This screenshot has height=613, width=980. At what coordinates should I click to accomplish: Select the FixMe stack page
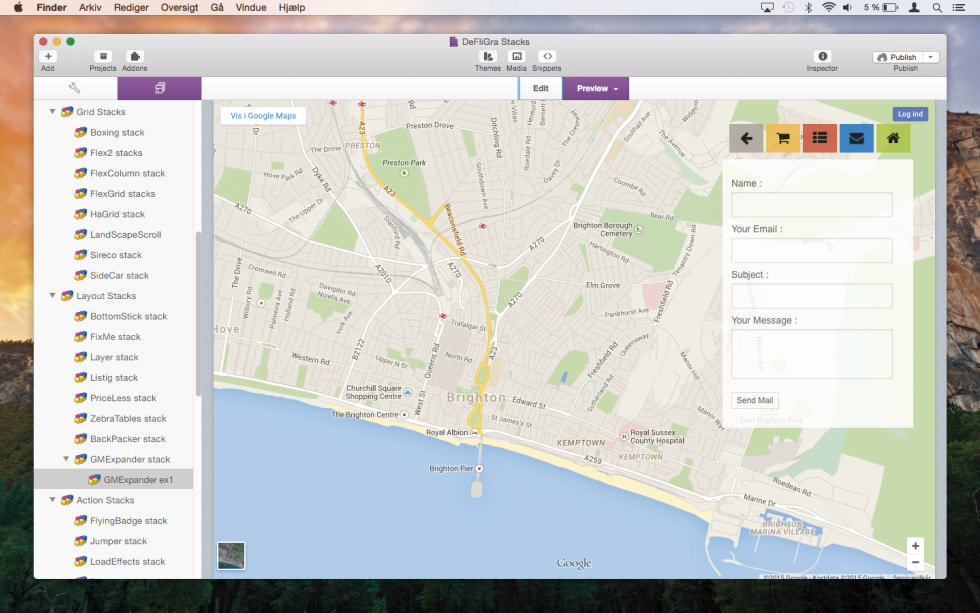pyautogui.click(x=115, y=337)
